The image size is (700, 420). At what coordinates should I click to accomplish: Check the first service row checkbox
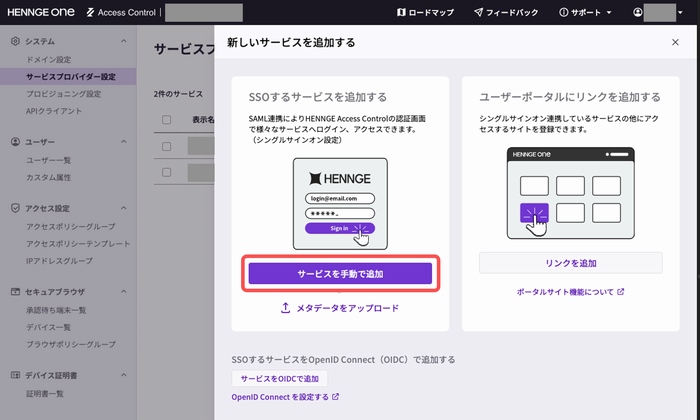pos(167,146)
